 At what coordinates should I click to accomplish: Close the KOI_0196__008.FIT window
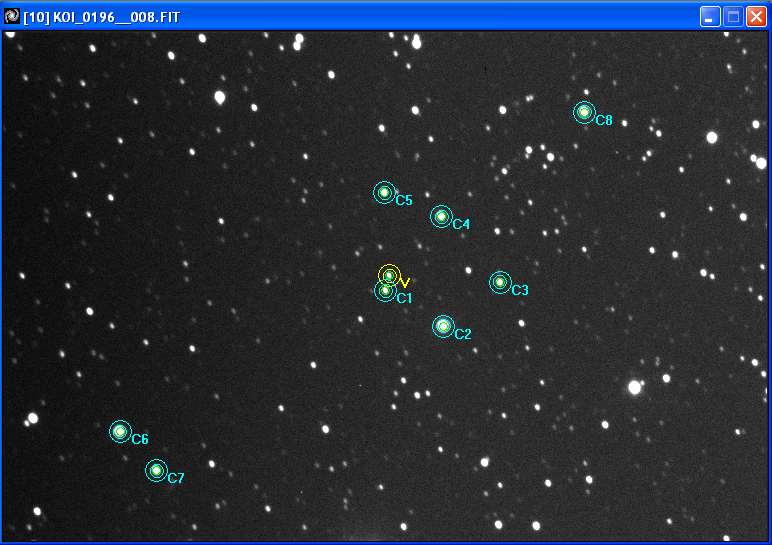coord(756,17)
